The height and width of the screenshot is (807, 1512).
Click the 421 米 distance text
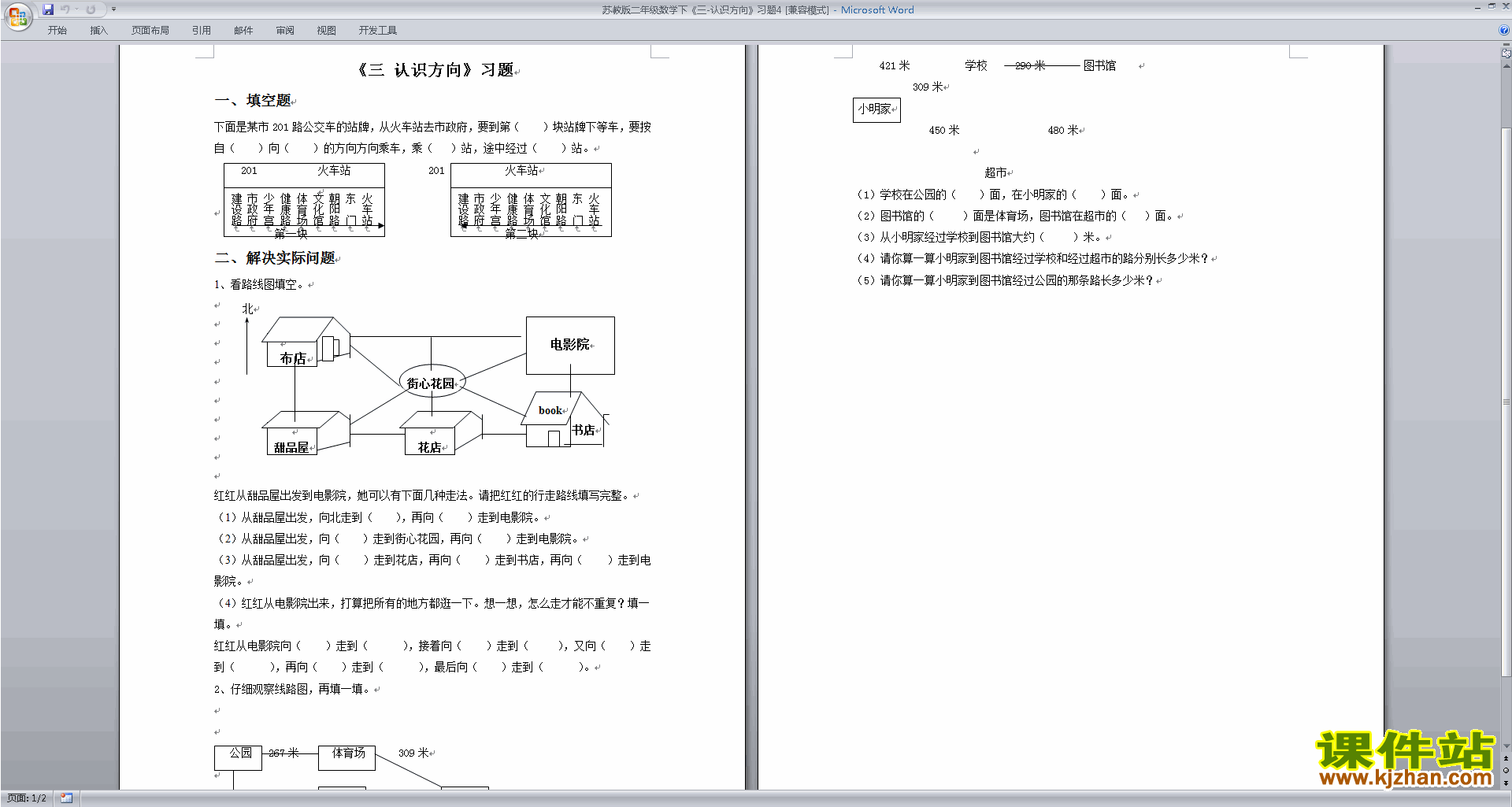point(895,65)
